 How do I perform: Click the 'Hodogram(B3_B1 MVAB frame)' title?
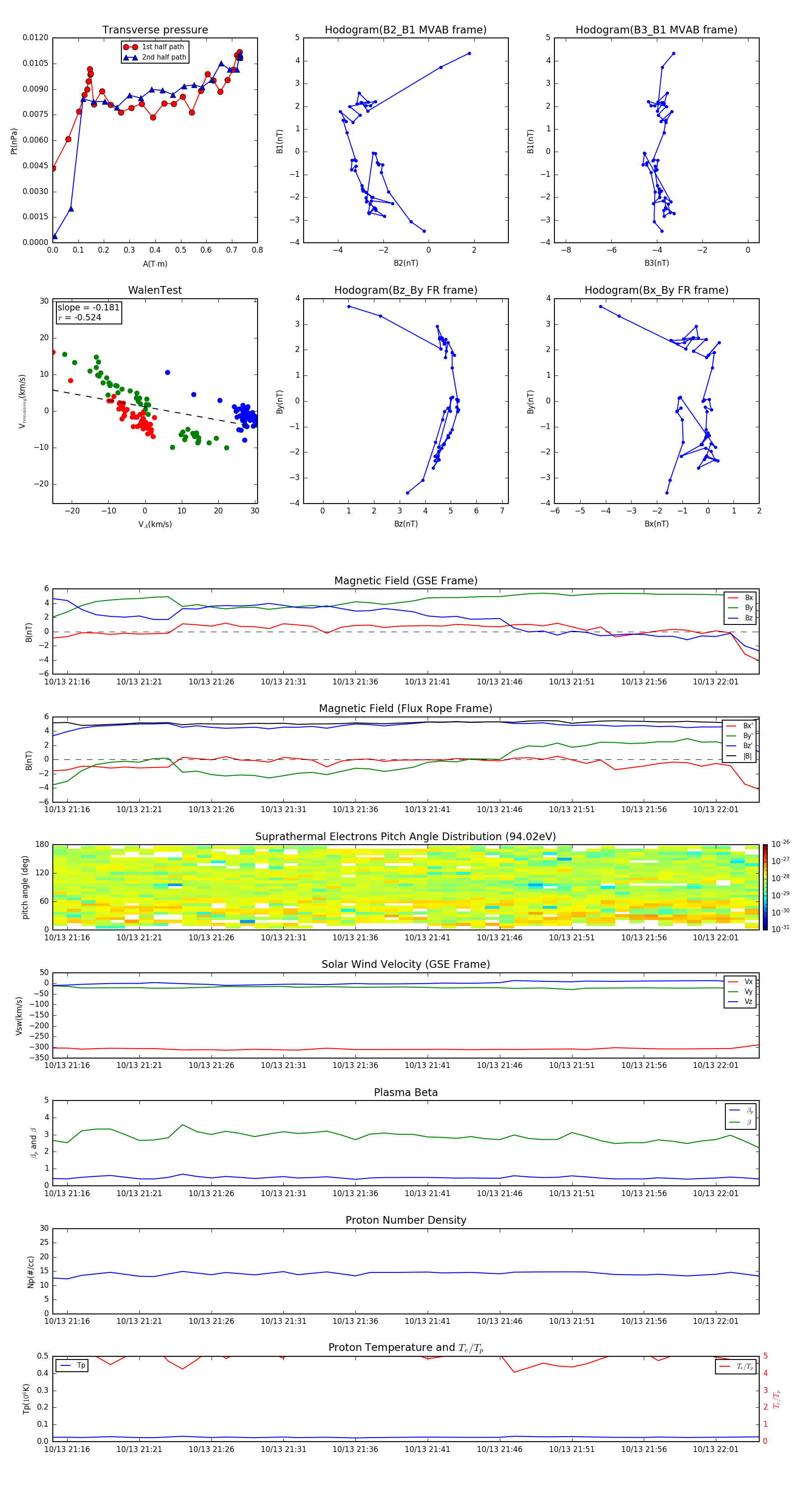click(x=656, y=30)
